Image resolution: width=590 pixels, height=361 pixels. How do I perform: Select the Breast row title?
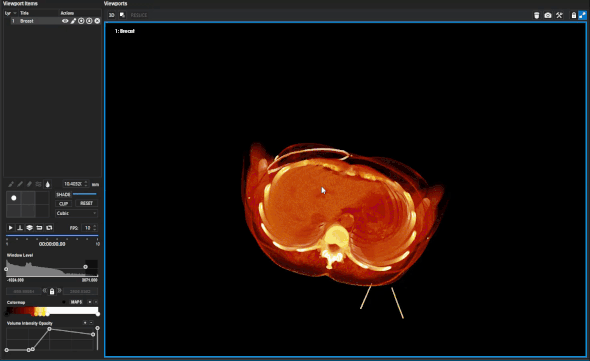click(27, 21)
